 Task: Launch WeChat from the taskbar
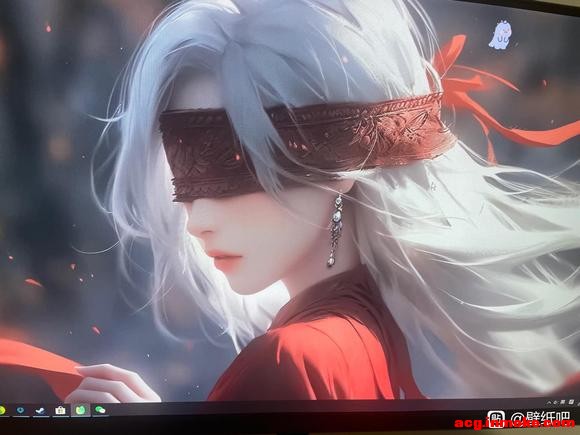[x=100, y=410]
